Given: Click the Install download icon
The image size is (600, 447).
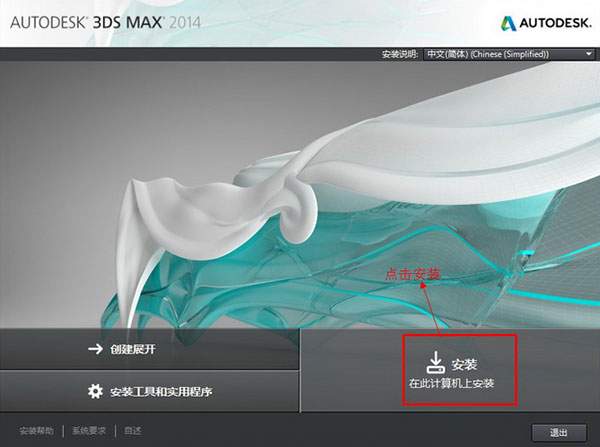Looking at the screenshot, I should [x=435, y=362].
